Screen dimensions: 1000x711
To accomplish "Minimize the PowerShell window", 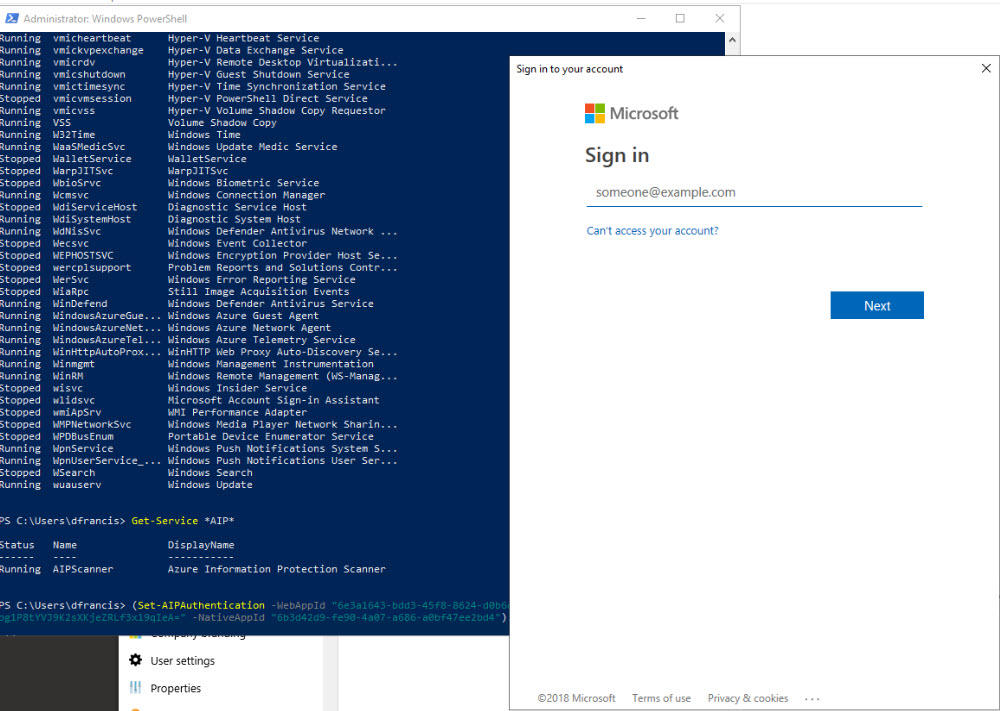I will coord(641,18).
